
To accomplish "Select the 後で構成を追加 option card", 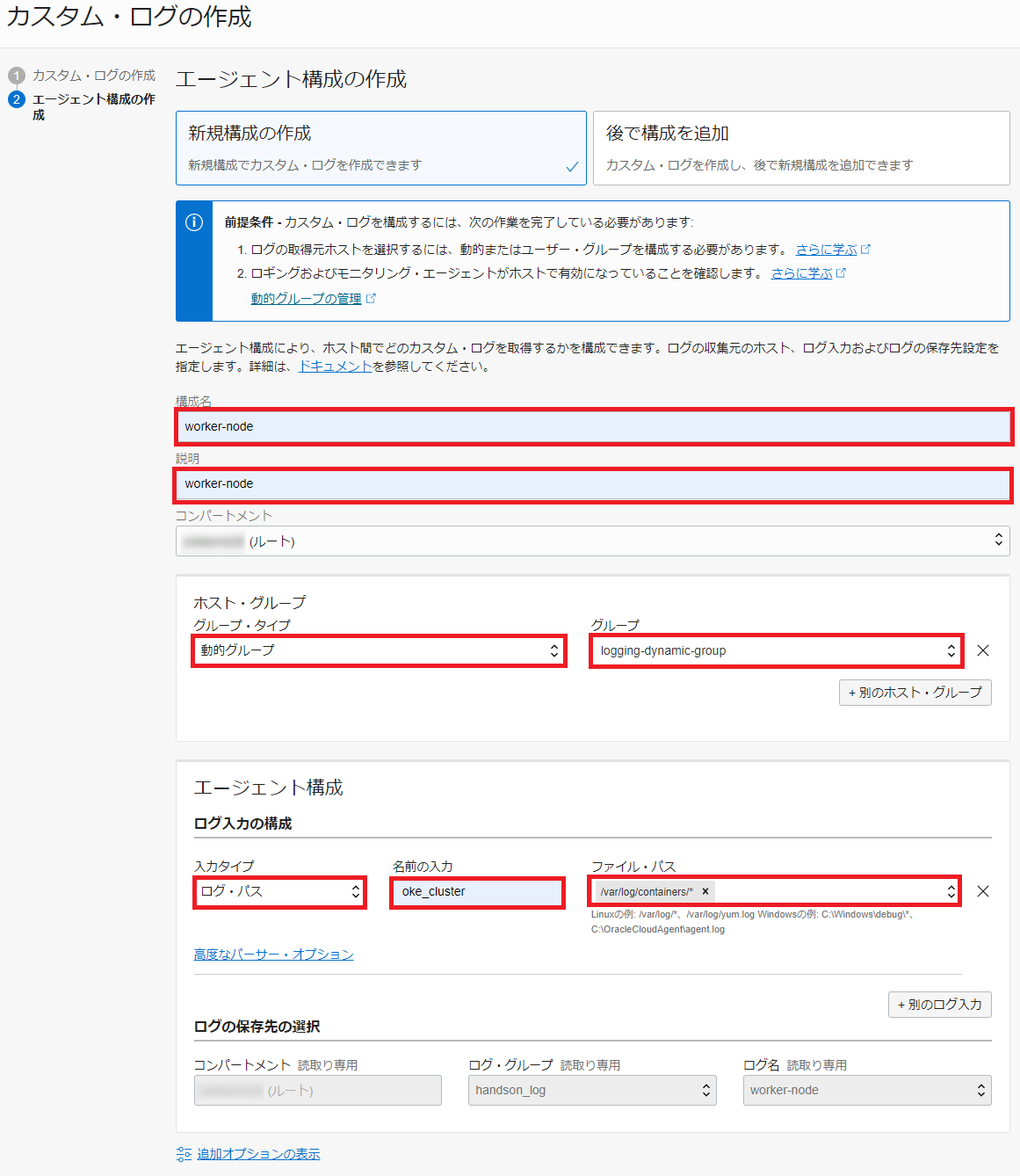I will (x=800, y=148).
